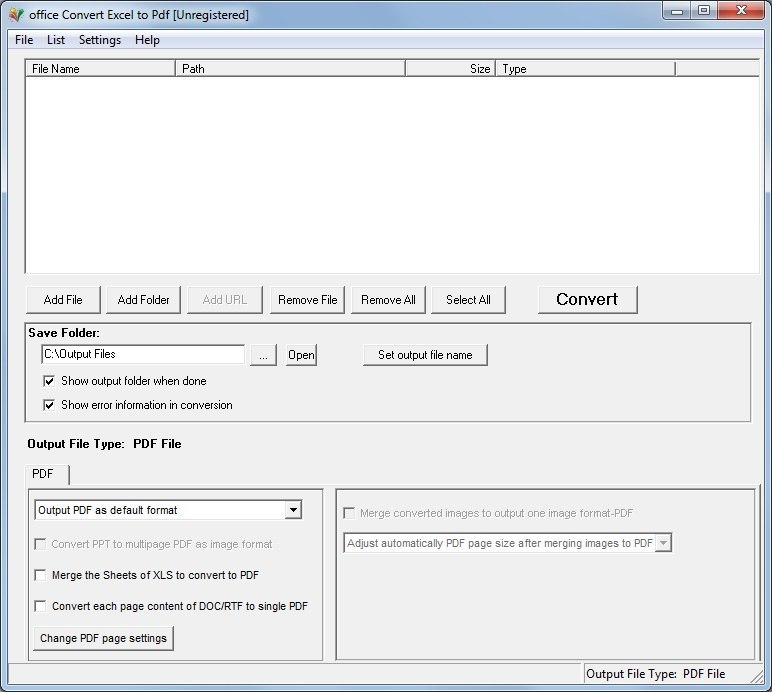Image resolution: width=772 pixels, height=692 pixels.
Task: Click Change PDF page settings button
Action: point(103,638)
